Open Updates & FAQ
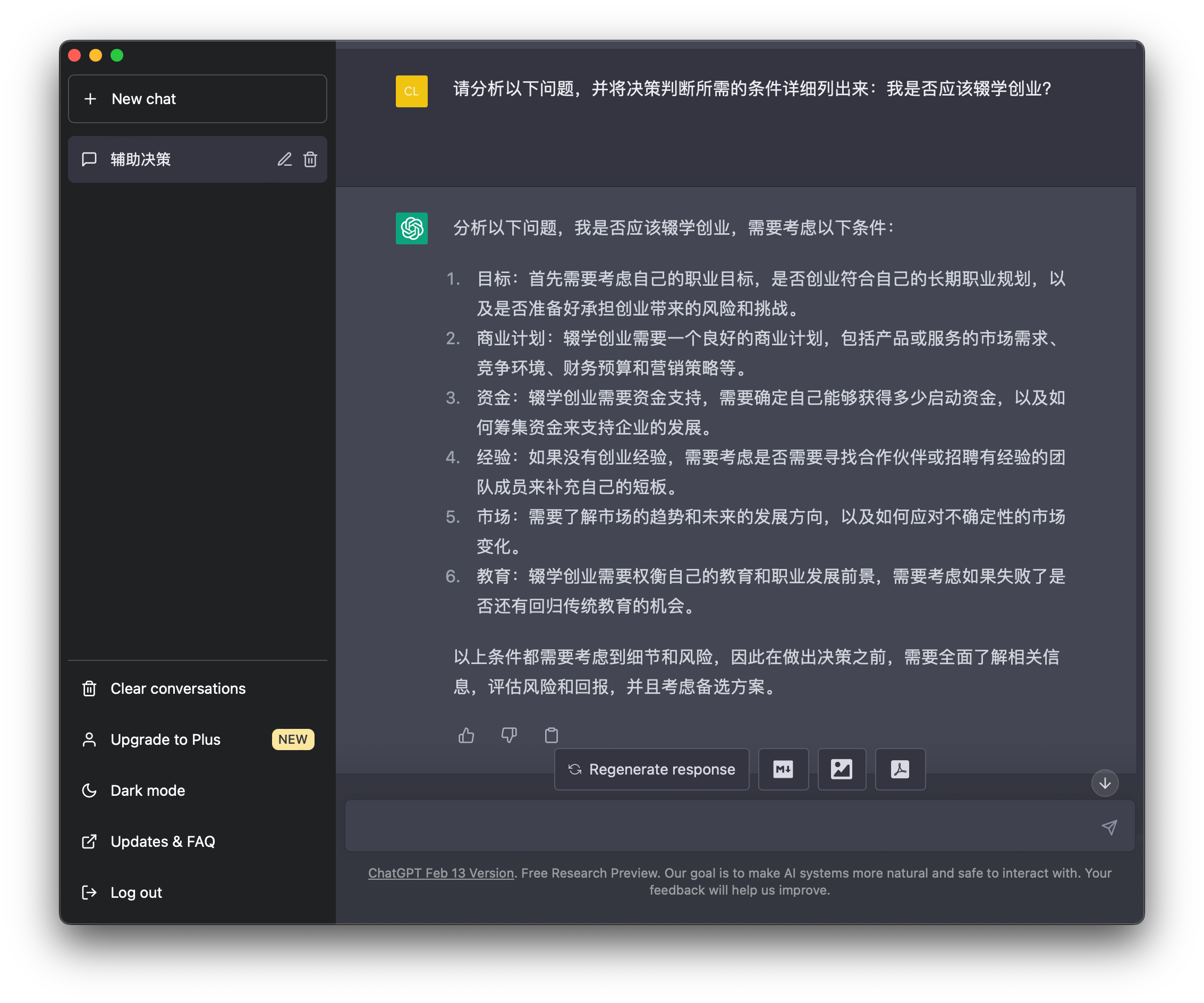The image size is (1204, 1003). [162, 841]
